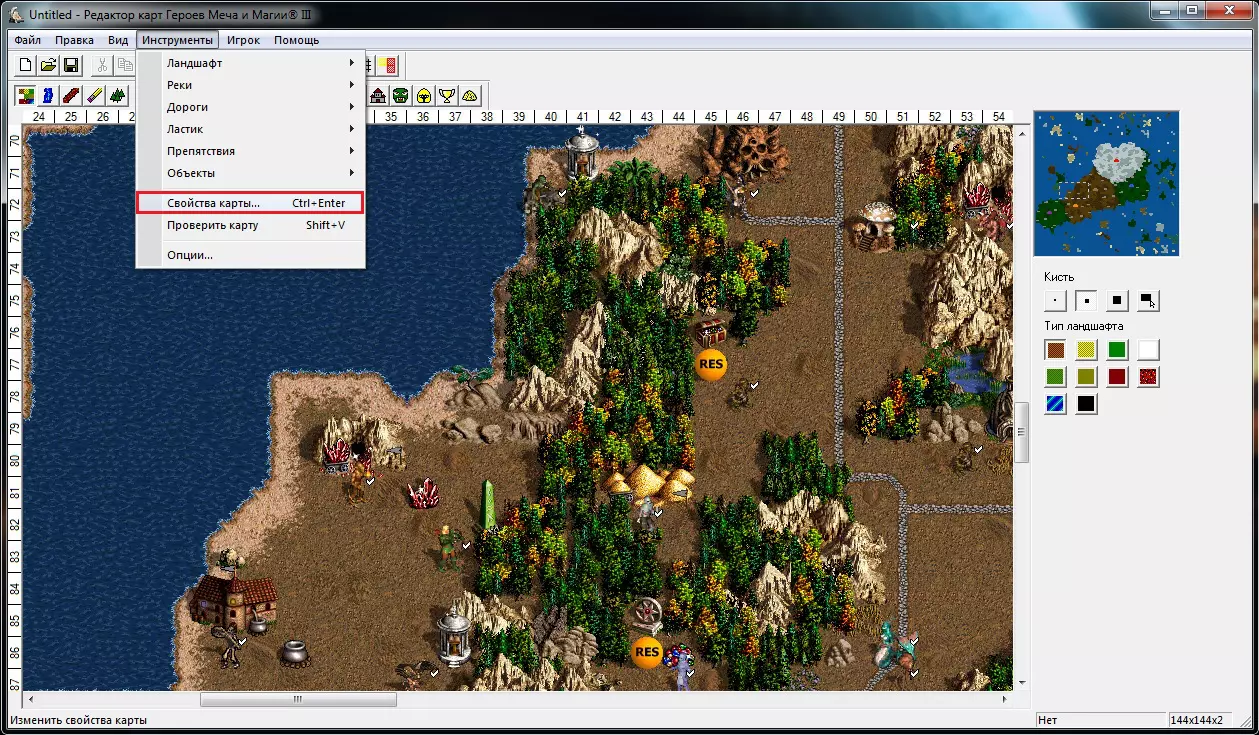Expand the Дороги submenu

coord(251,107)
